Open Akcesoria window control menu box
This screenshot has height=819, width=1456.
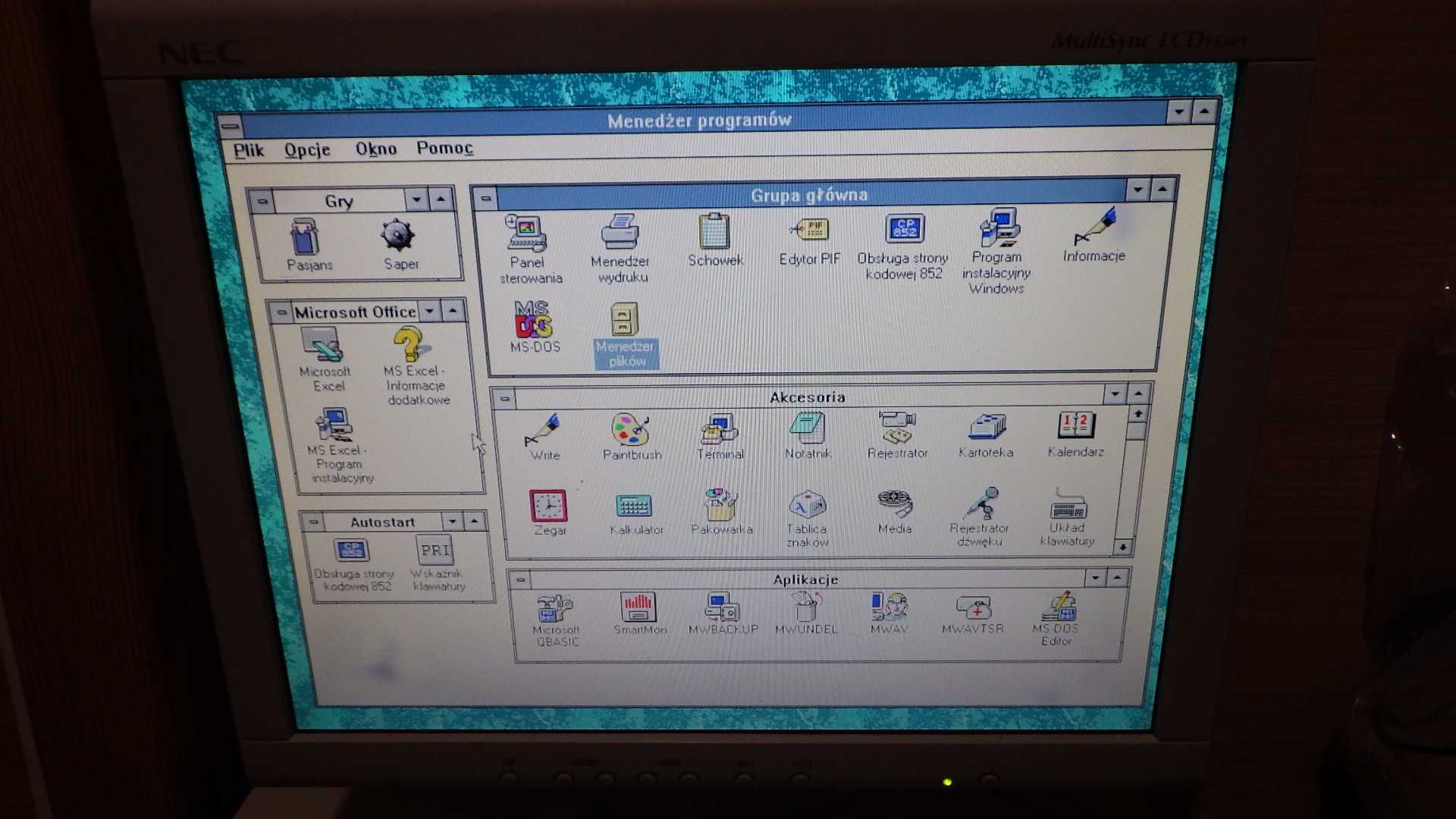[505, 398]
